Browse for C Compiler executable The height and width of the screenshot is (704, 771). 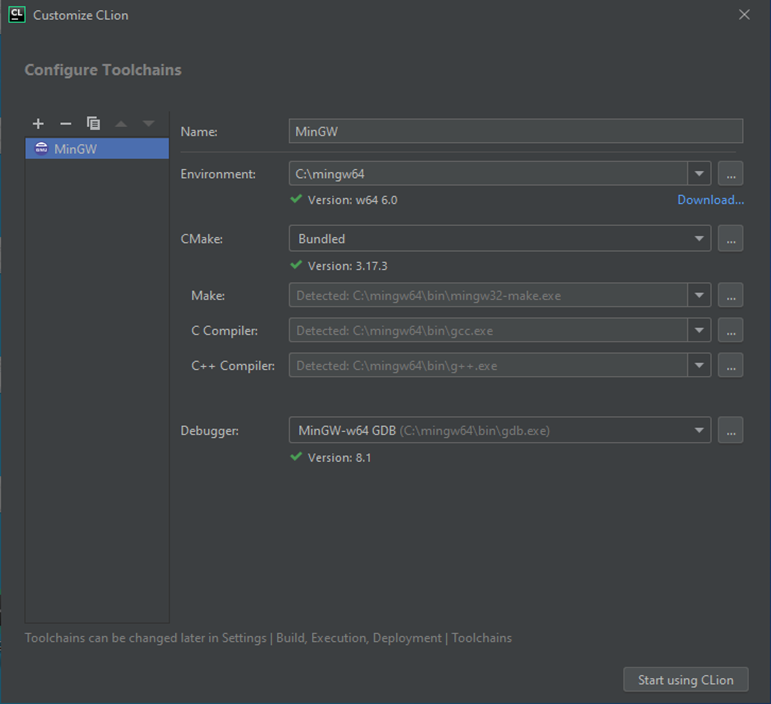pos(731,330)
